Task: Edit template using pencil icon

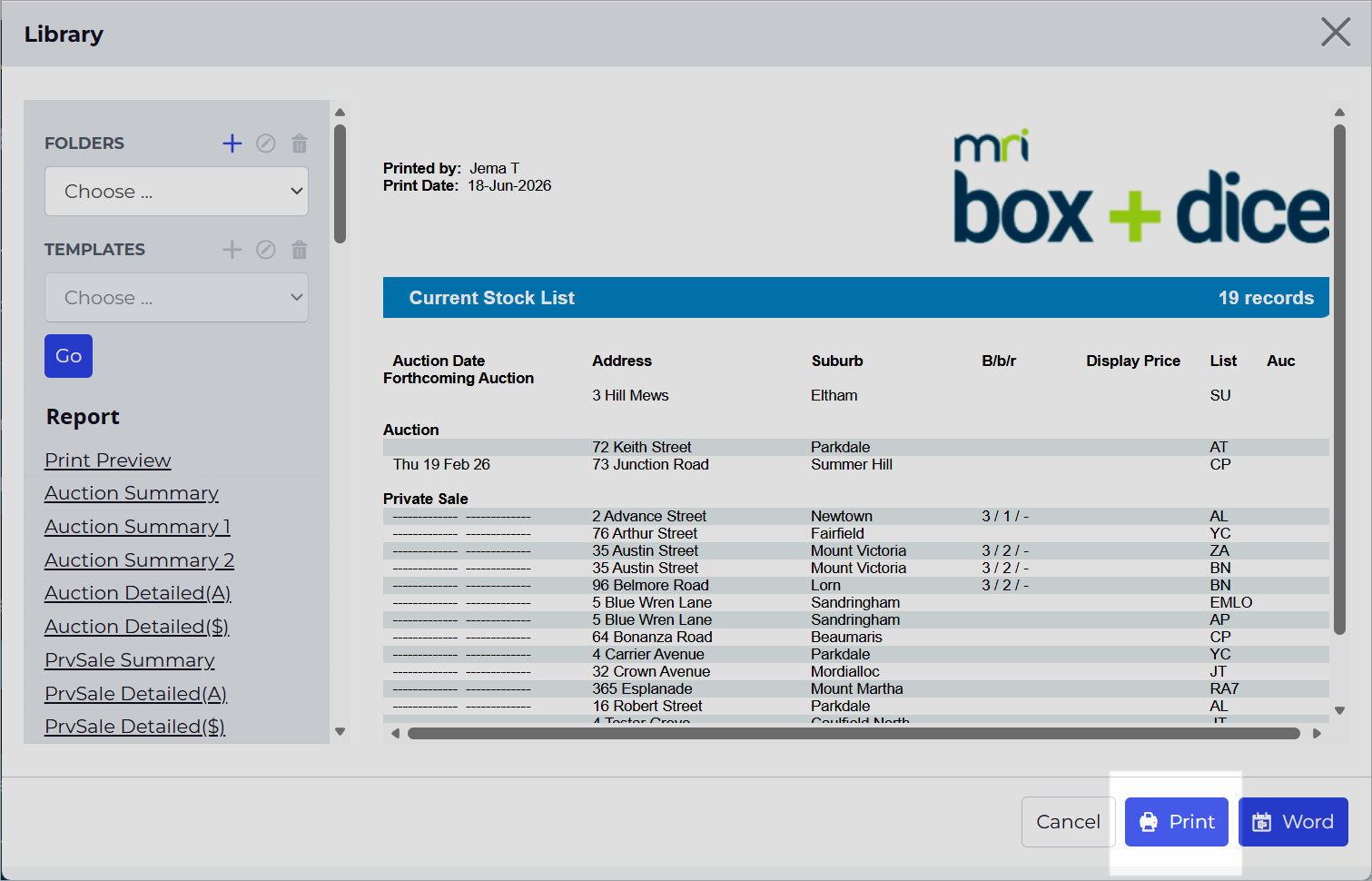Action: click(x=266, y=250)
